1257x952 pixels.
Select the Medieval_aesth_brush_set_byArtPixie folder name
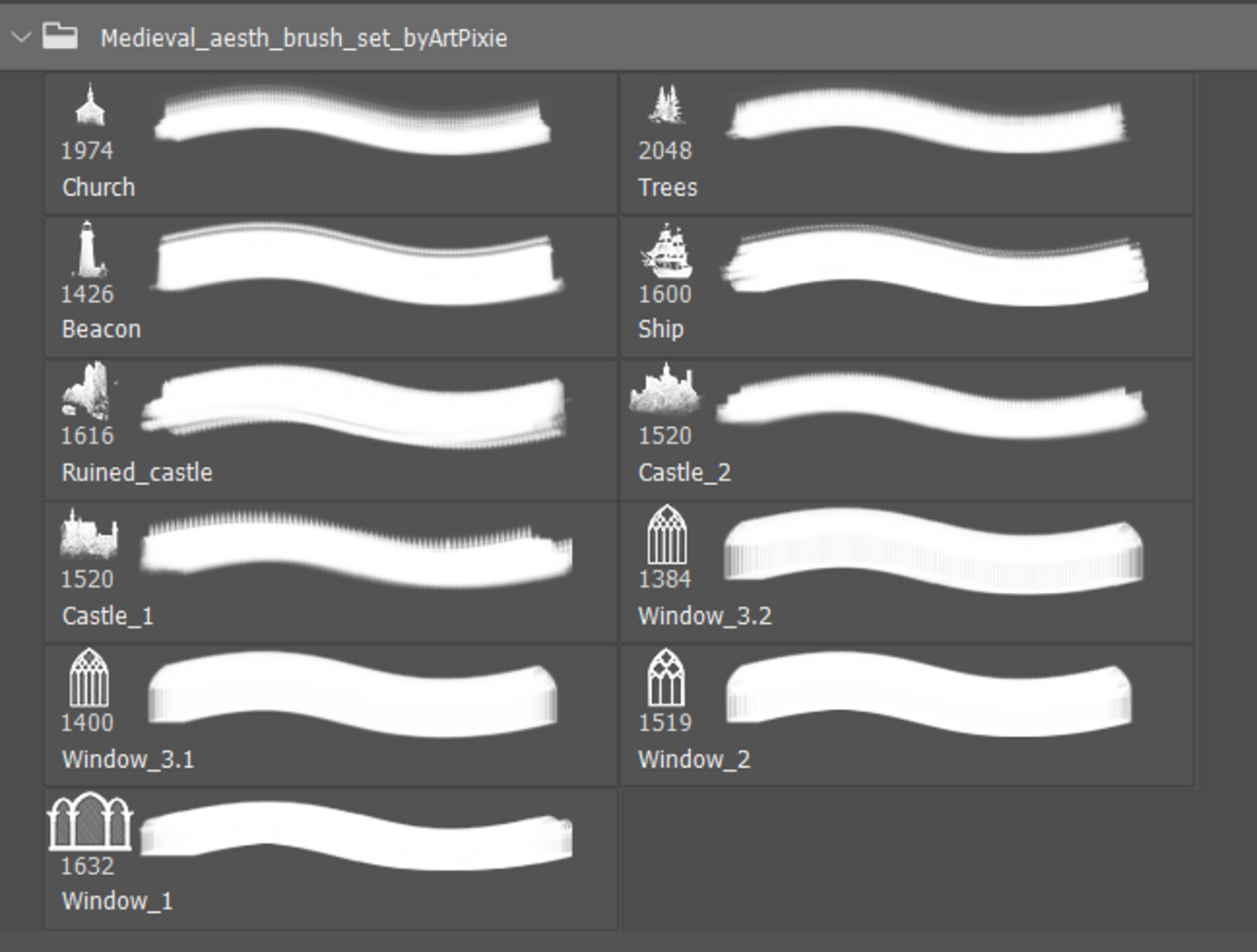coord(304,38)
